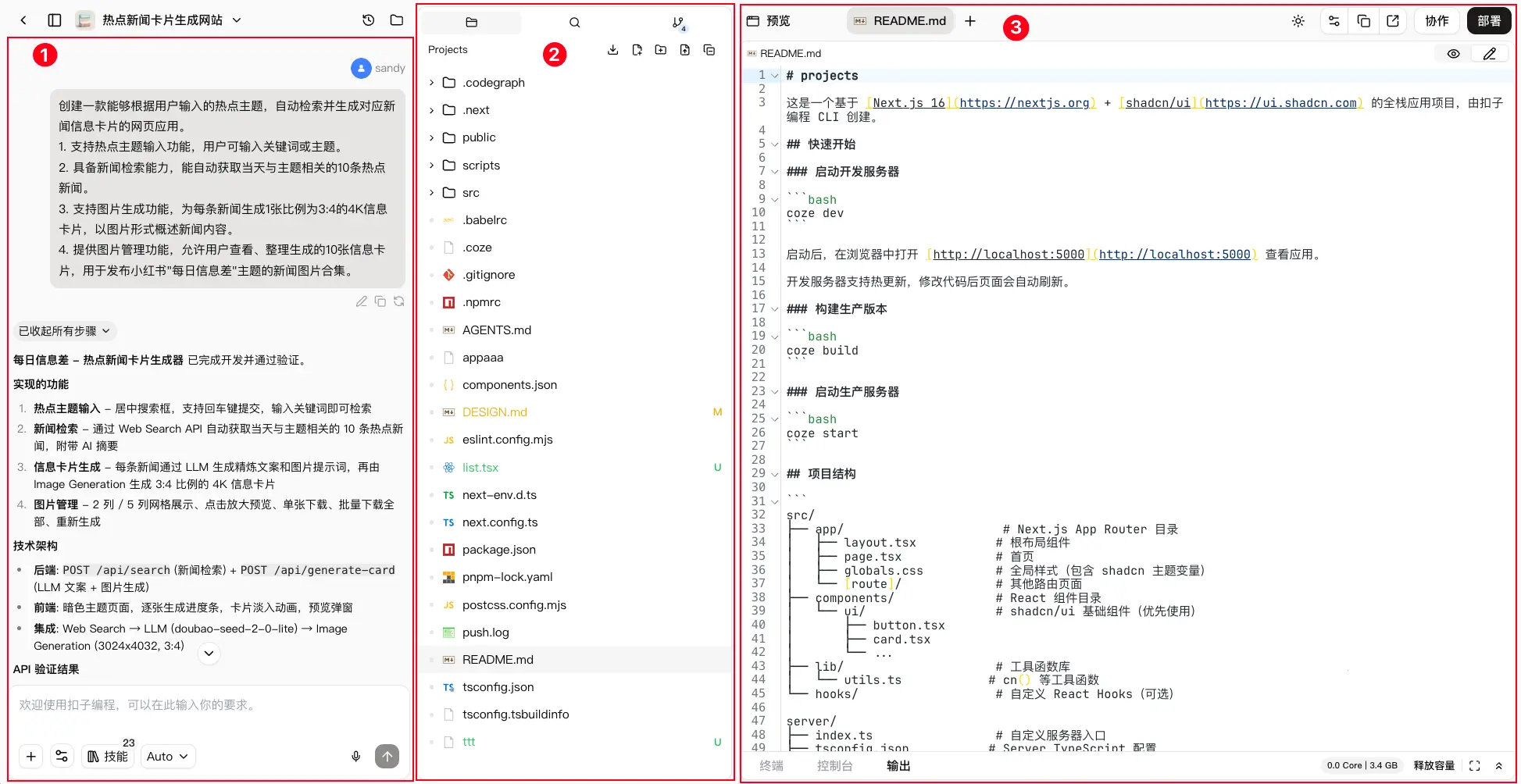This screenshot has height=784, width=1521.
Task: Open the 终端 terminal tab
Action: pyautogui.click(x=772, y=766)
